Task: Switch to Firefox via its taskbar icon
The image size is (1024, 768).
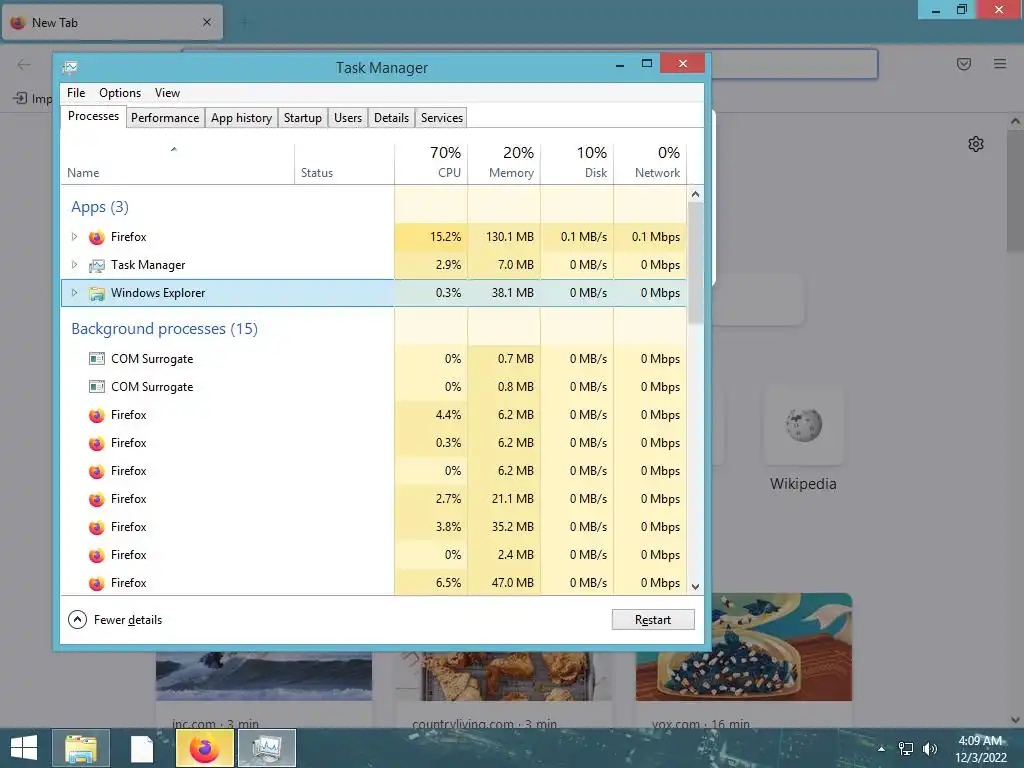Action: [x=204, y=748]
